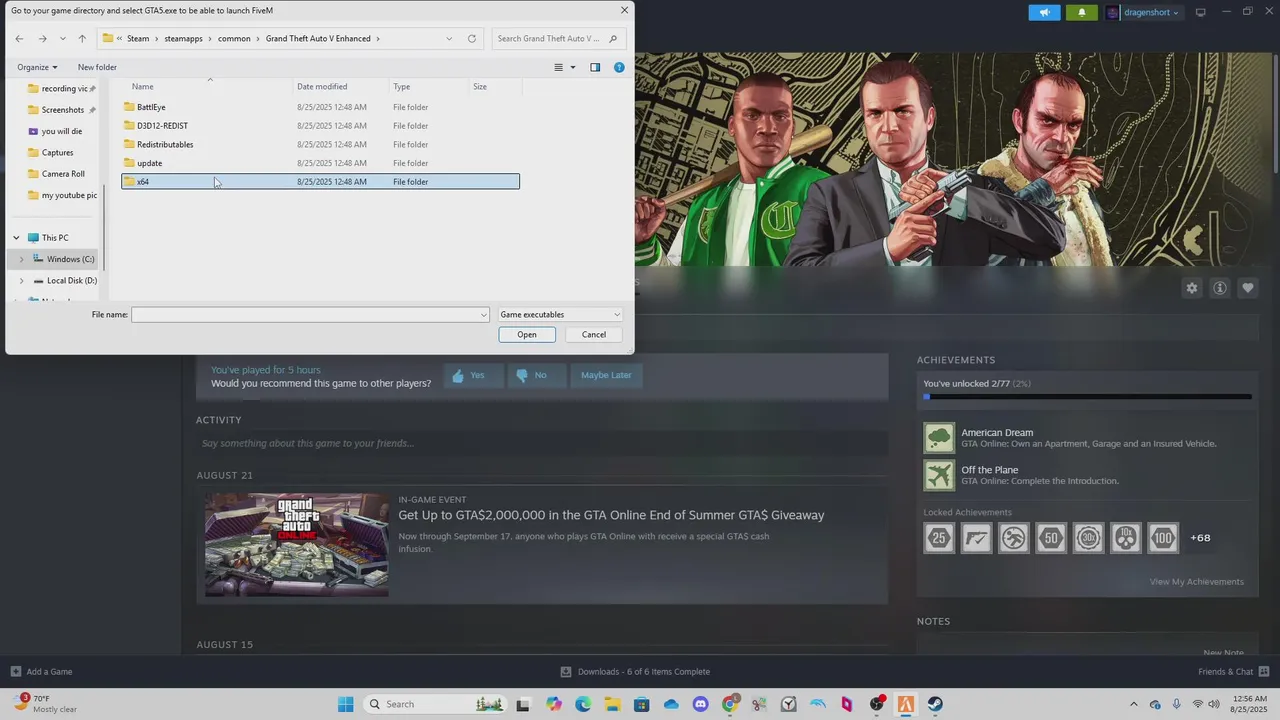
Task: Change the view layout icon
Action: (559, 67)
